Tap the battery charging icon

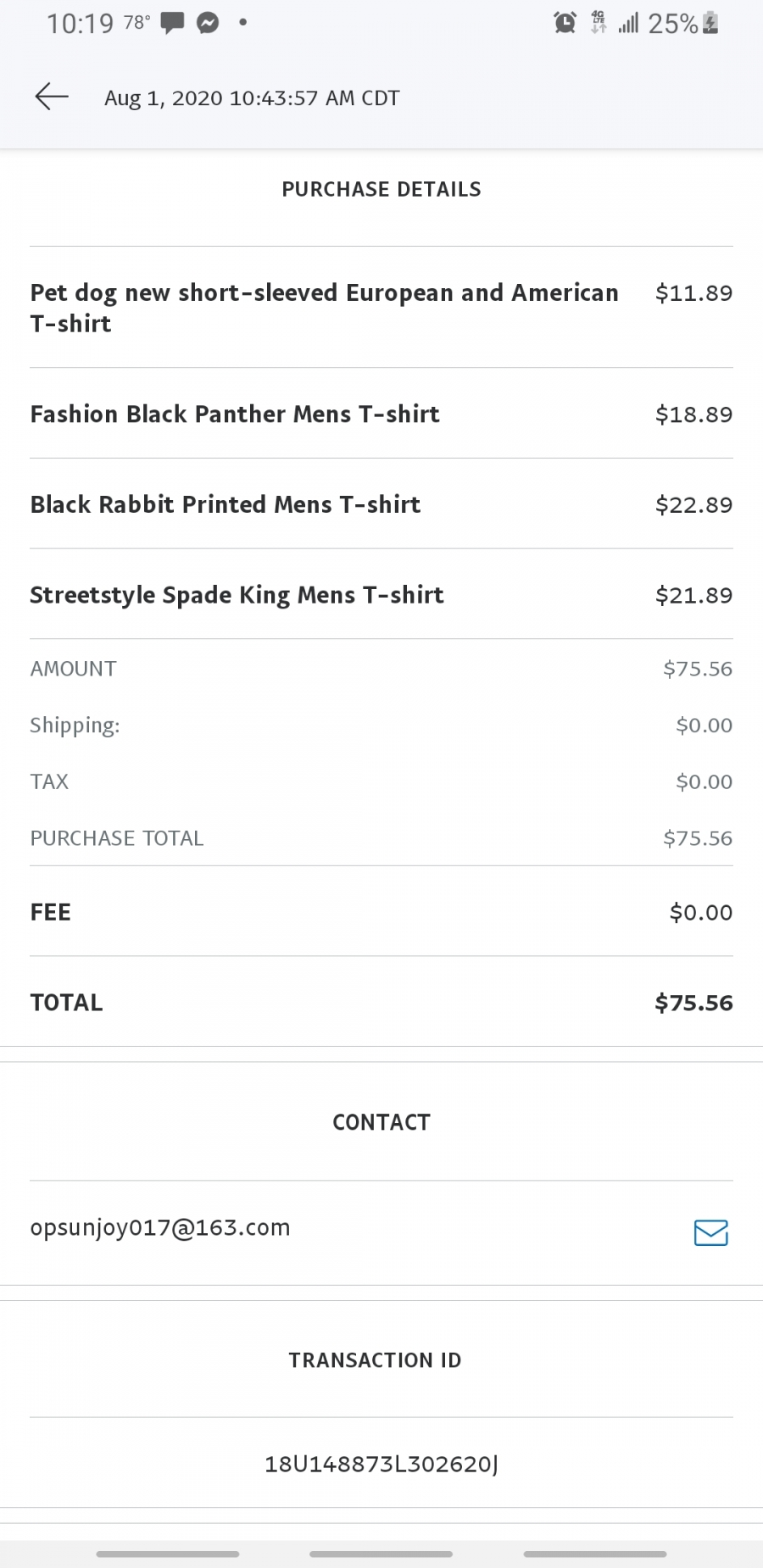pos(710,23)
